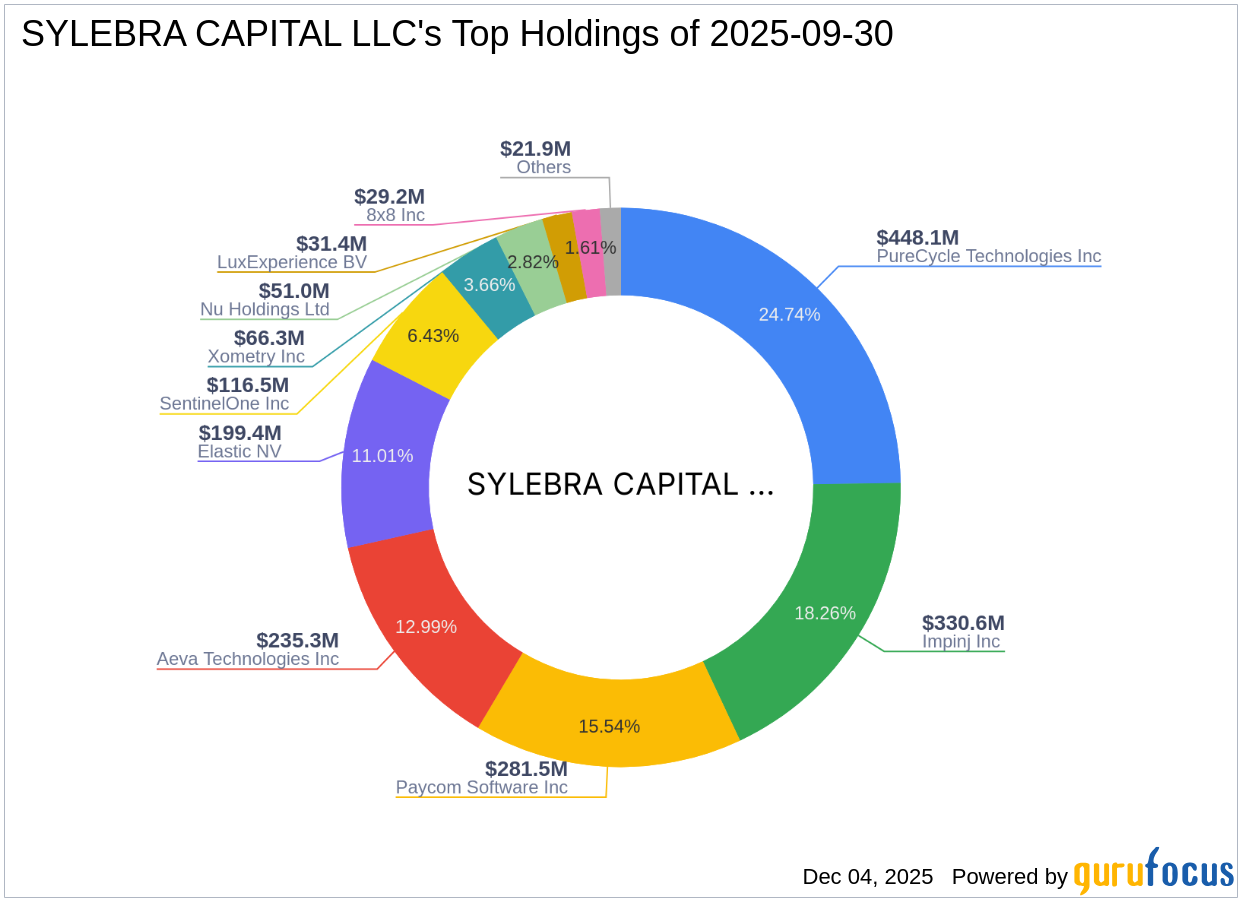Select the teal Xometry Inc slice
The image size is (1242, 902).
click(x=489, y=285)
